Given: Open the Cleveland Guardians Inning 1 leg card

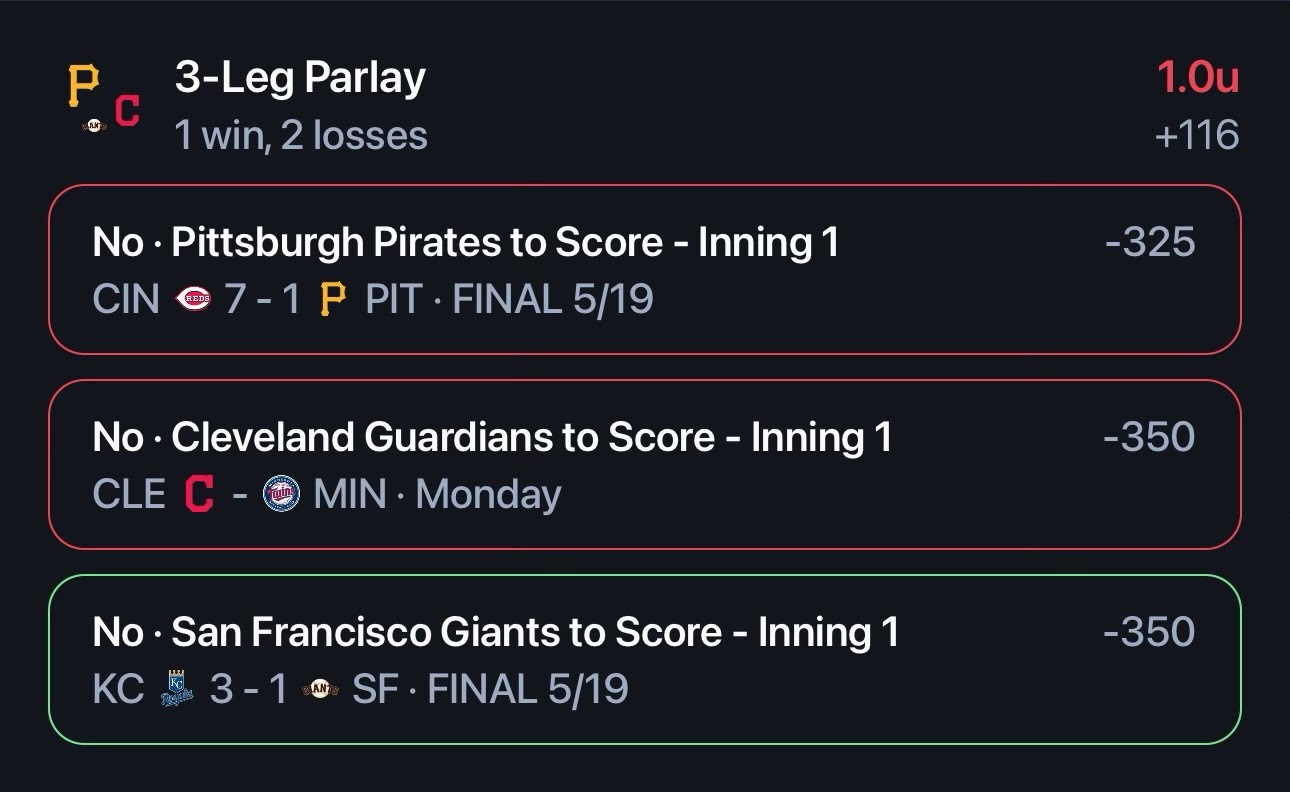Looking at the screenshot, I should click(645, 465).
